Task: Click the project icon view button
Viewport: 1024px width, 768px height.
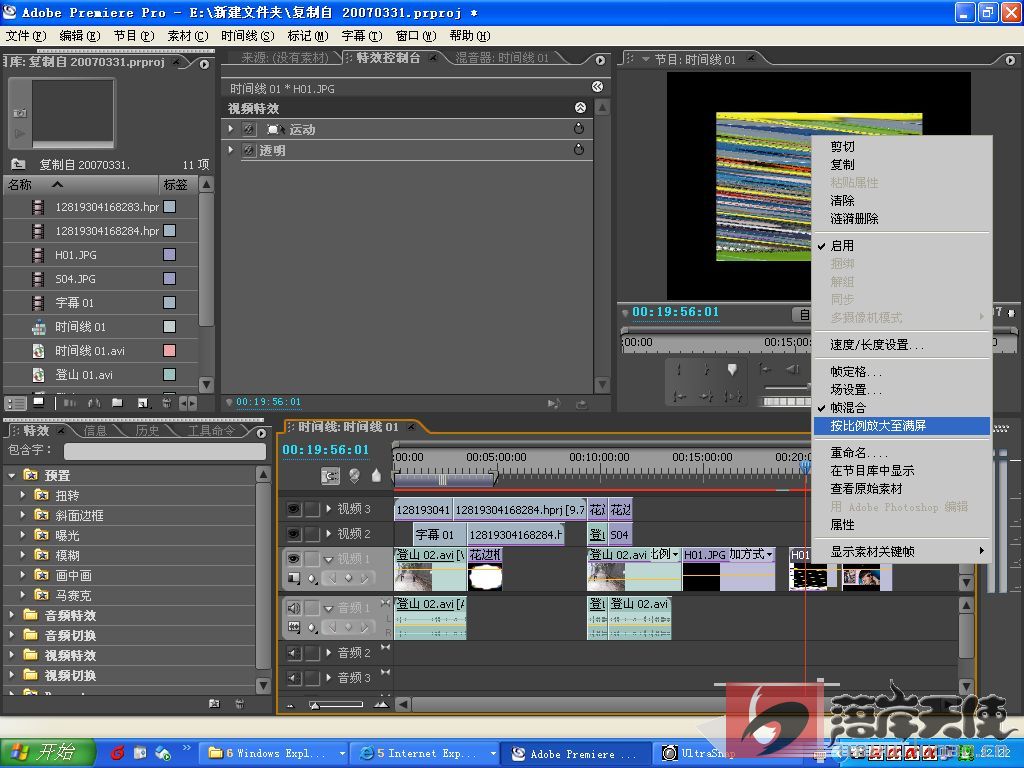Action: coord(39,402)
